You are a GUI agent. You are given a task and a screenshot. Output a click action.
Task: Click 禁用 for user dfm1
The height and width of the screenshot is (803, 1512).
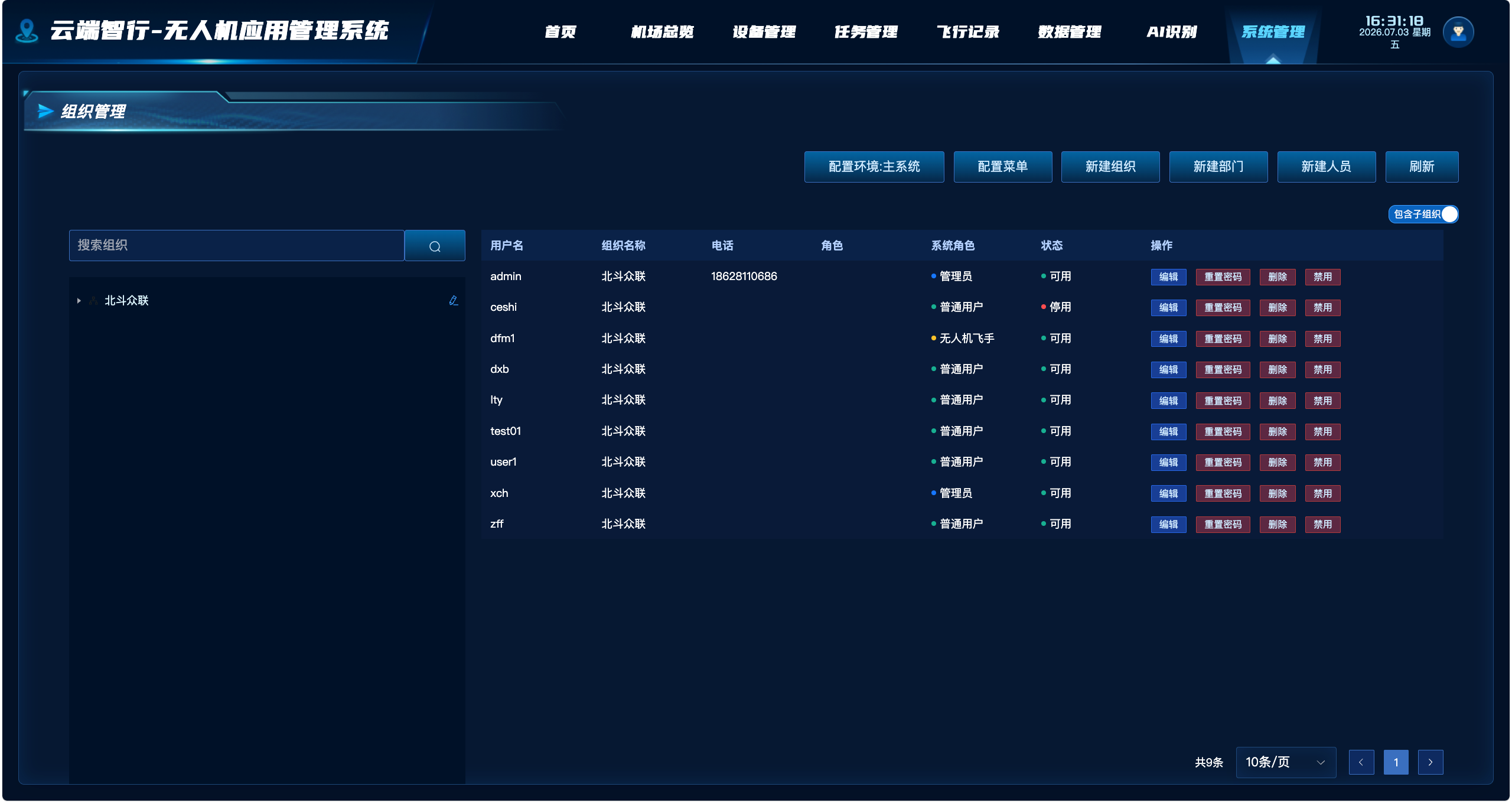(x=1322, y=339)
